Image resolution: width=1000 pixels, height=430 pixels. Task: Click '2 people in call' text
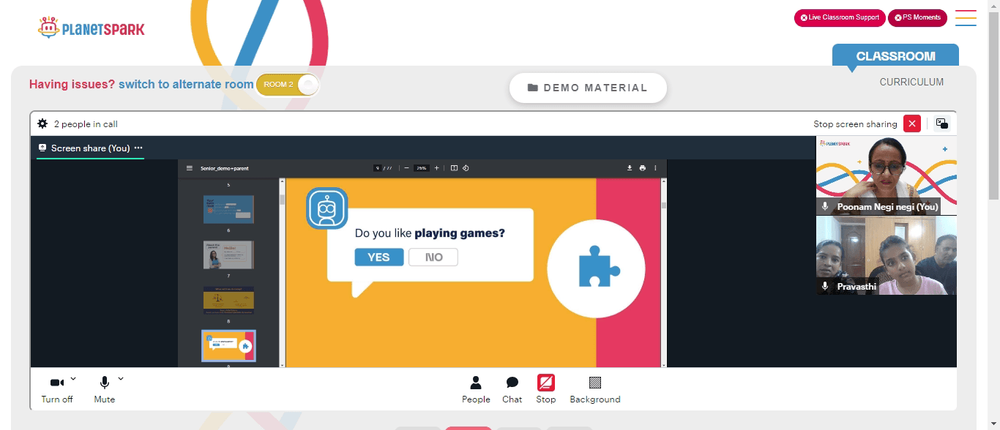[x=85, y=124]
